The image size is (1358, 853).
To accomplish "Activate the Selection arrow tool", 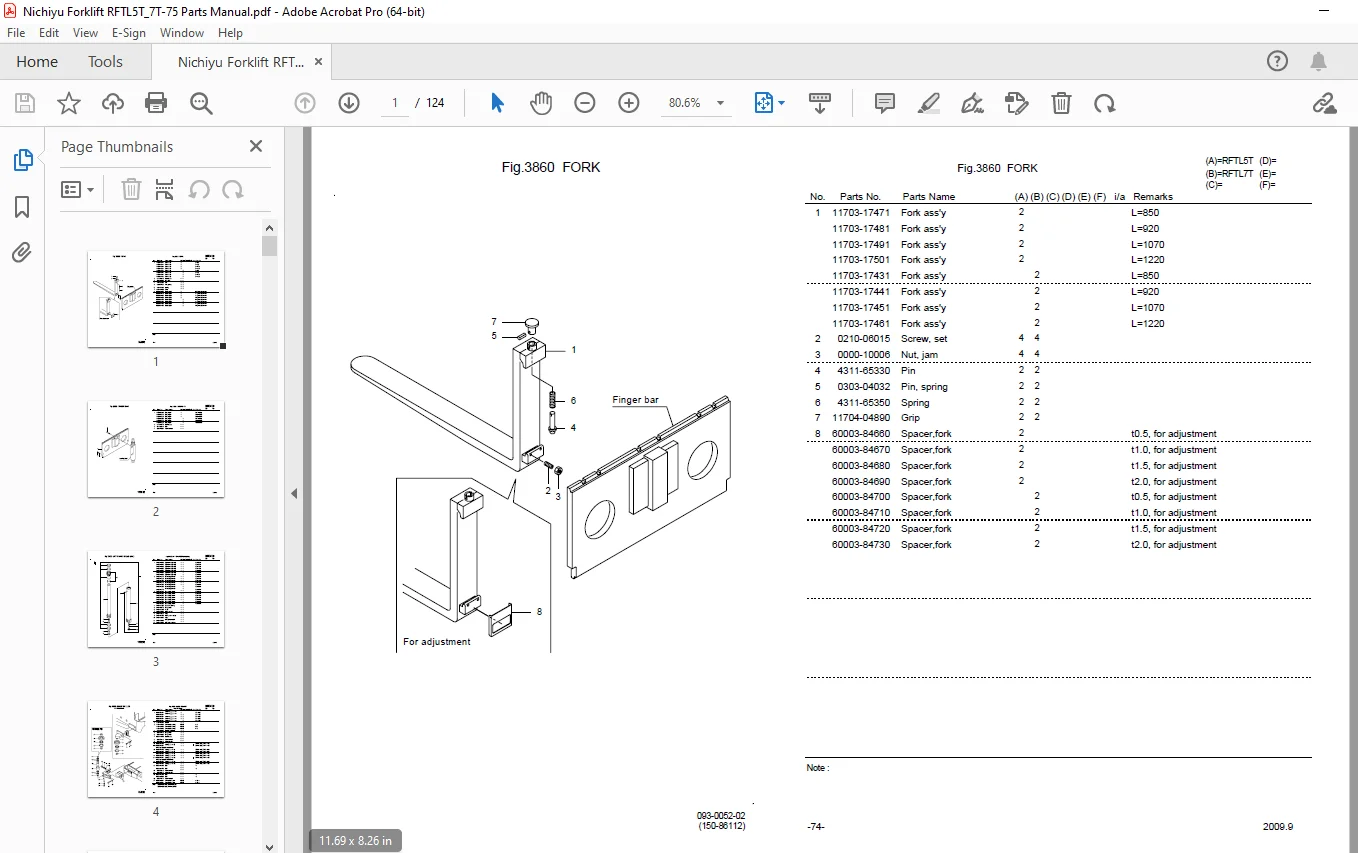I will coord(497,103).
